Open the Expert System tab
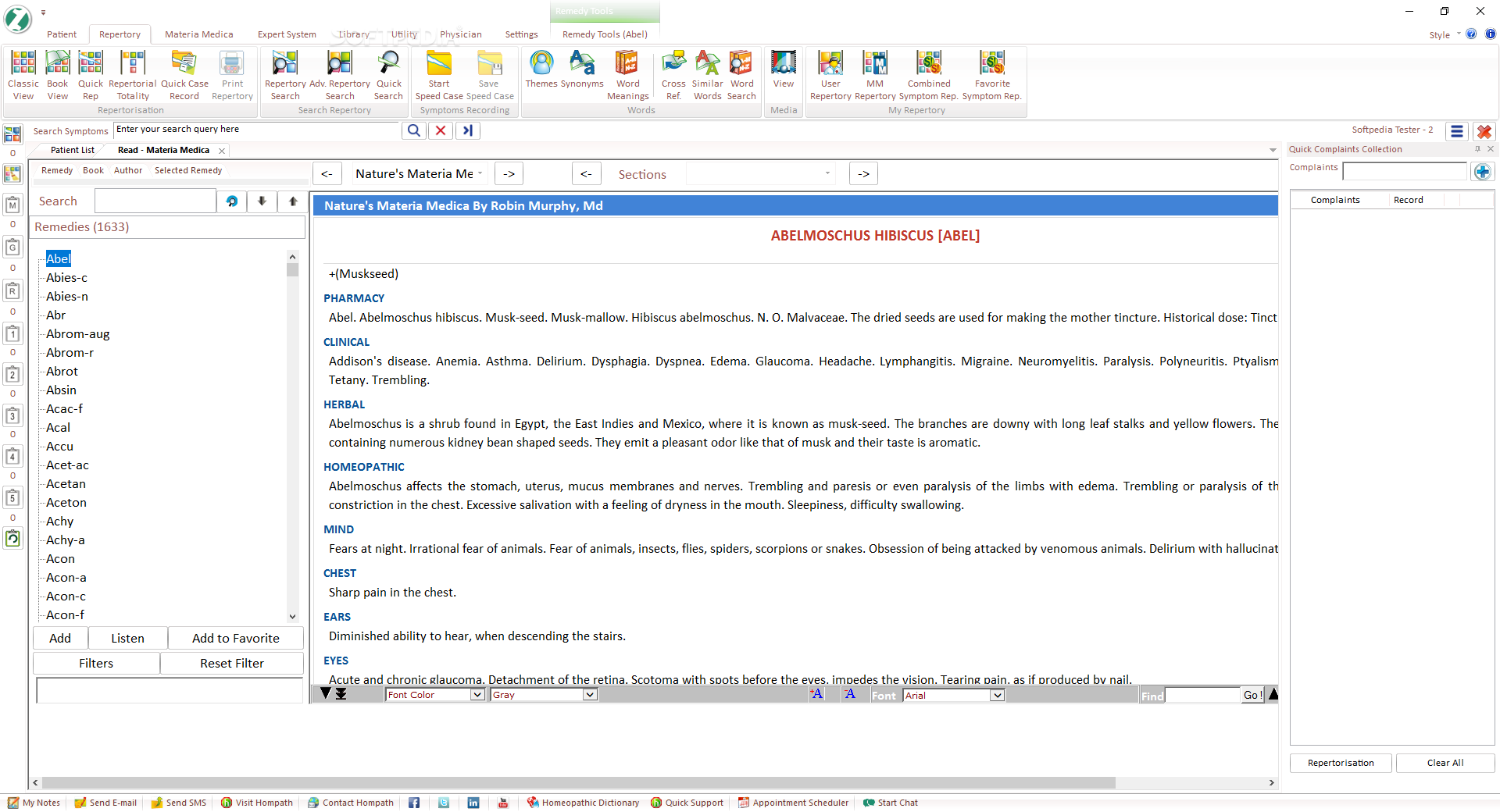Screen dimensions: 1500x812 pyautogui.click(x=287, y=34)
